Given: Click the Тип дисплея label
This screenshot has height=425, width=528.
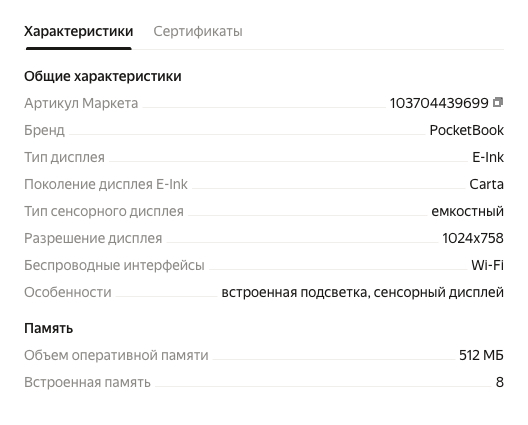Looking at the screenshot, I should tap(64, 157).
